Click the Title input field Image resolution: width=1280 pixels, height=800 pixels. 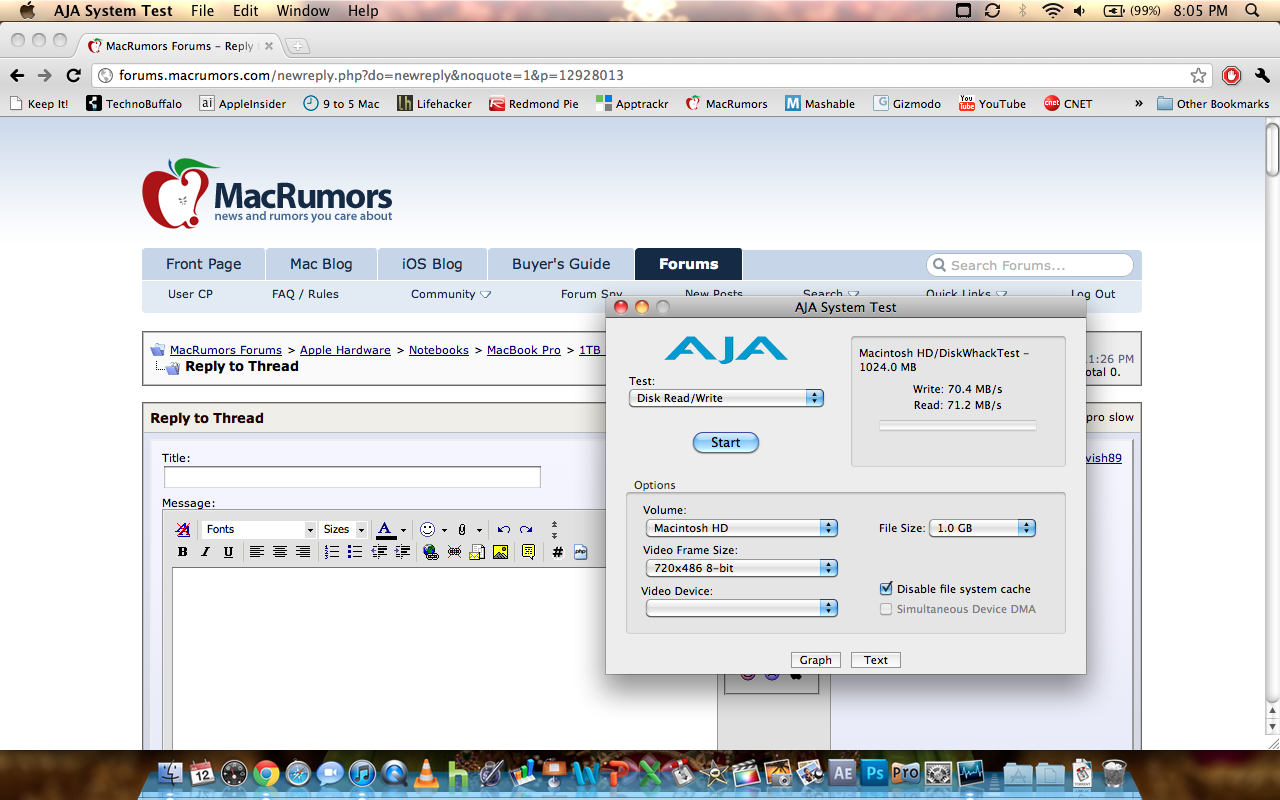click(x=352, y=477)
